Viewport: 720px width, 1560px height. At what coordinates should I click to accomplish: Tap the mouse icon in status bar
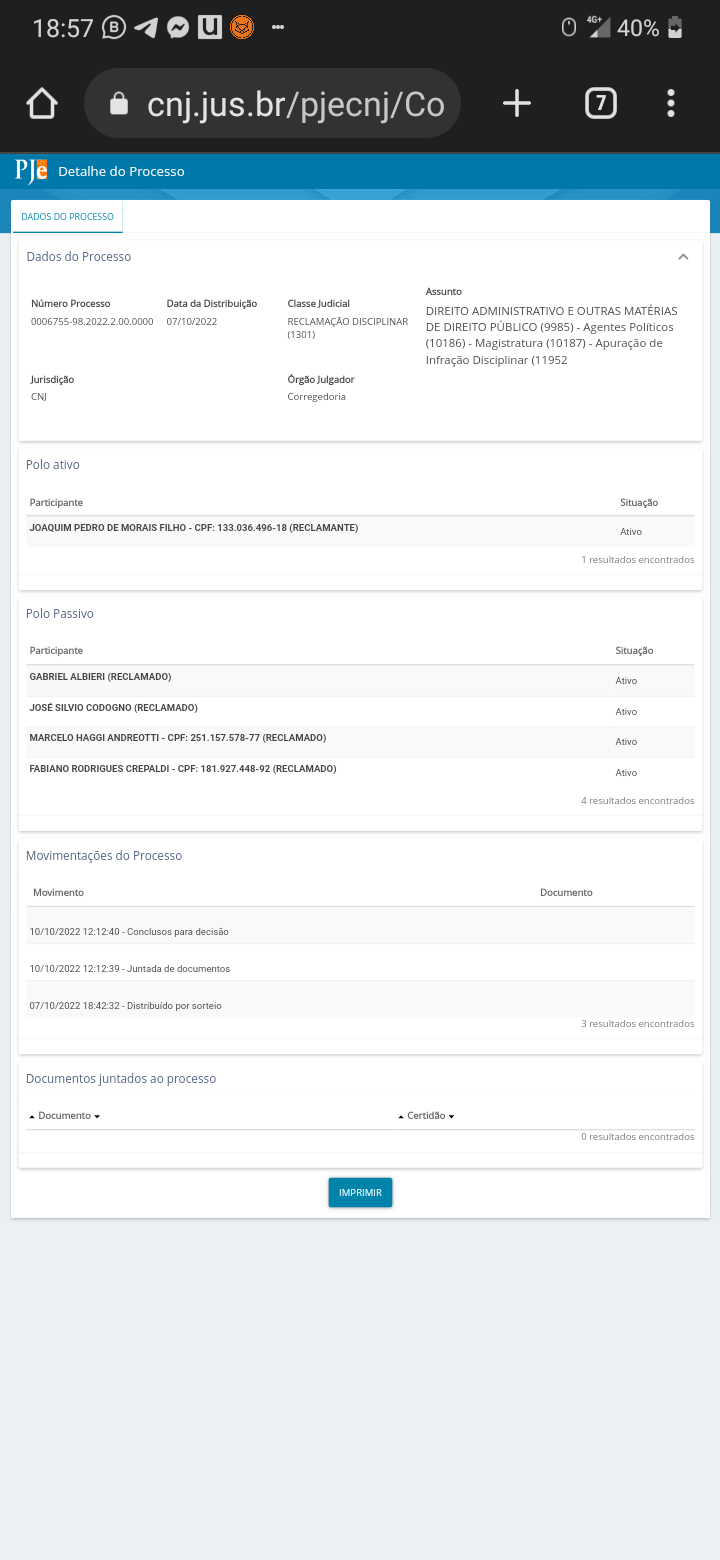coord(569,28)
